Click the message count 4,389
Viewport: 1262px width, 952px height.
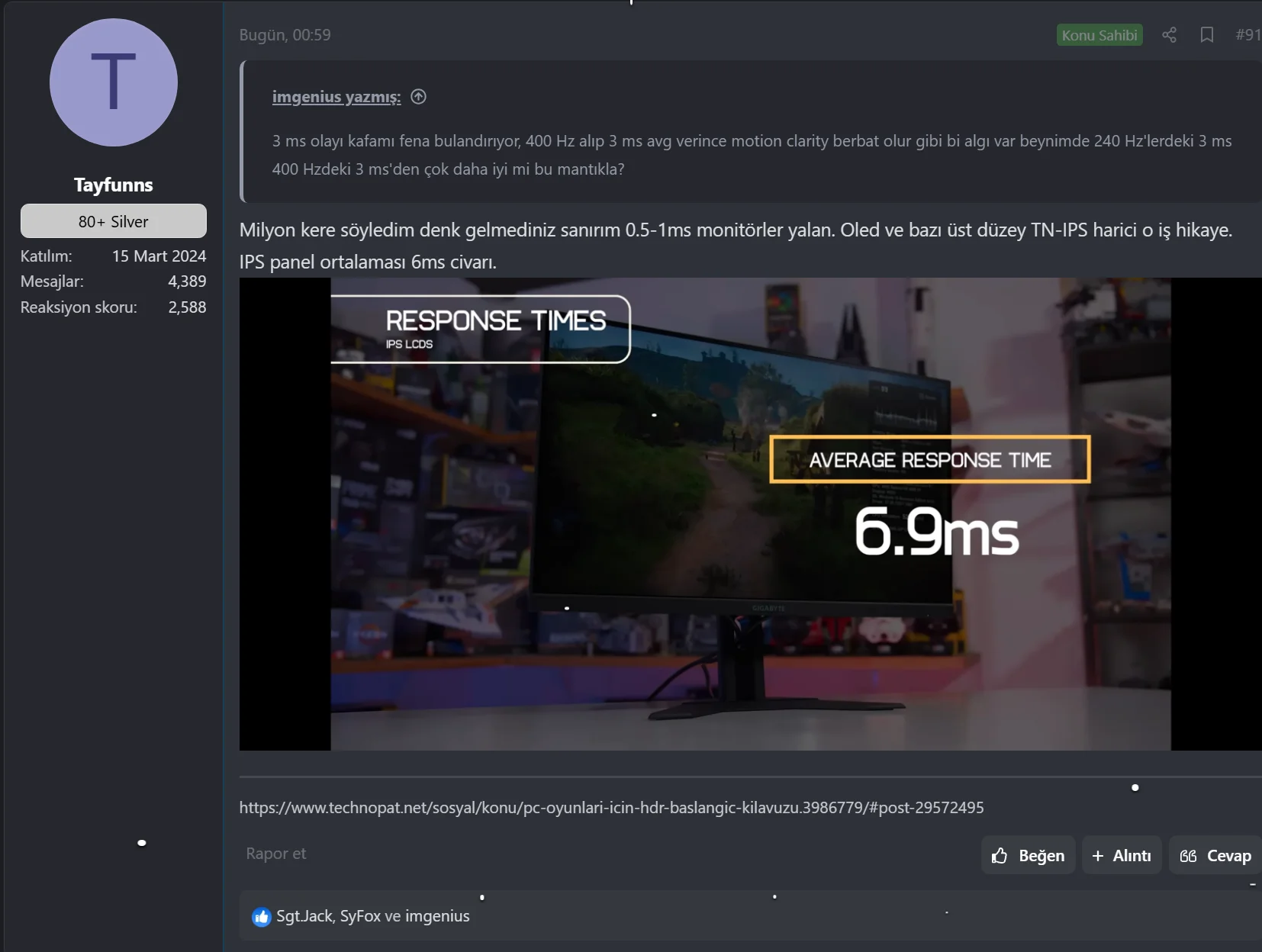[x=187, y=281]
